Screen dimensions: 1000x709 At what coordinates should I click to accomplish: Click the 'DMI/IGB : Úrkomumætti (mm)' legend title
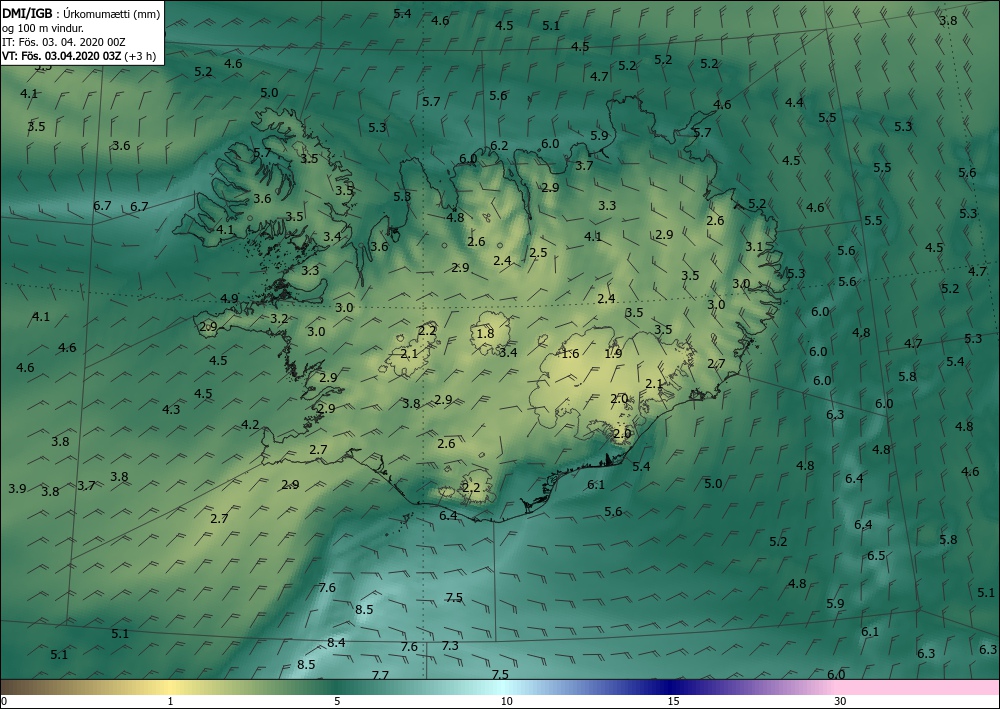(80, 13)
